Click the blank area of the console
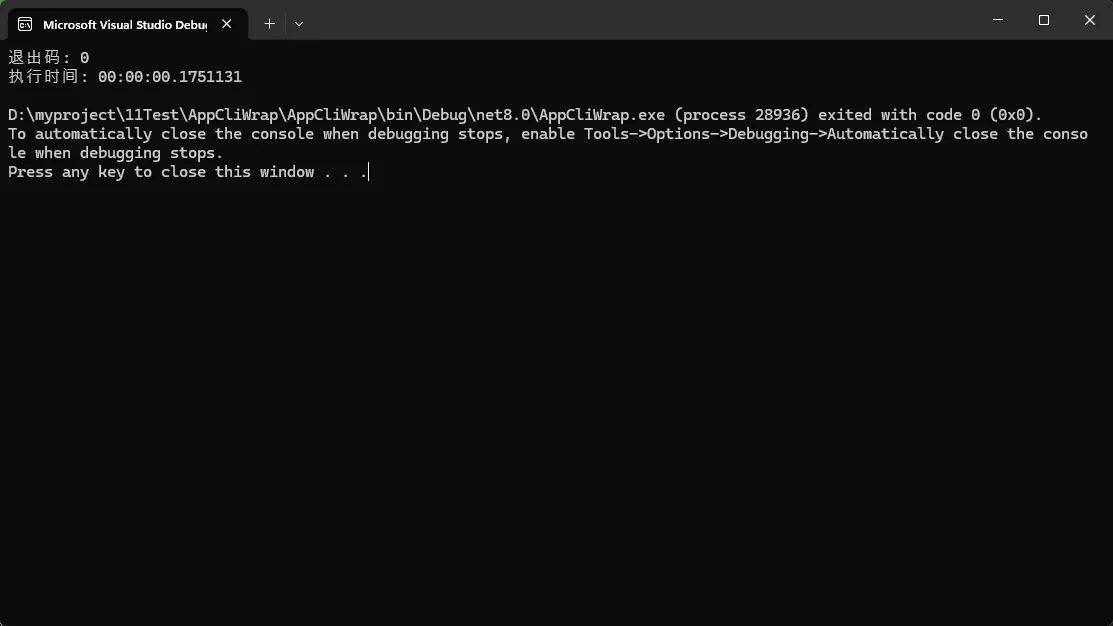 point(556,400)
